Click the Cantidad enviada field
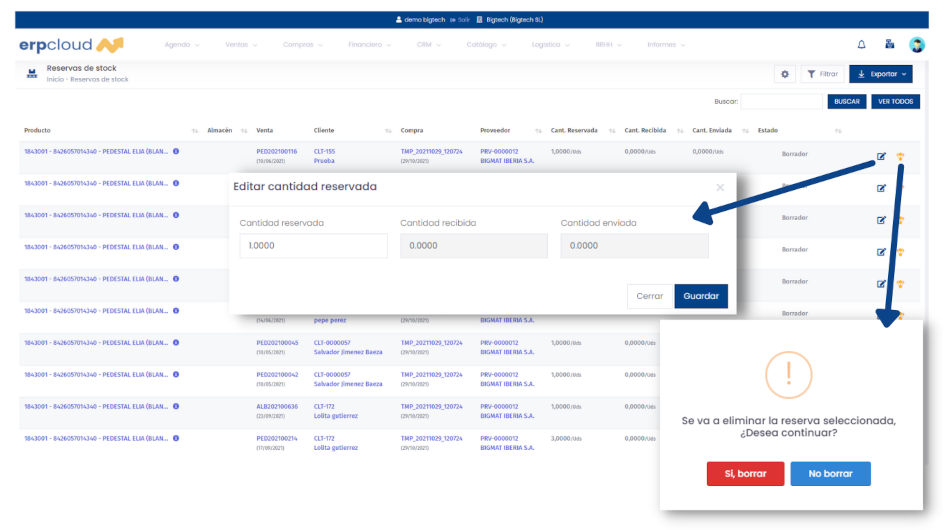950x530 pixels. (634, 246)
